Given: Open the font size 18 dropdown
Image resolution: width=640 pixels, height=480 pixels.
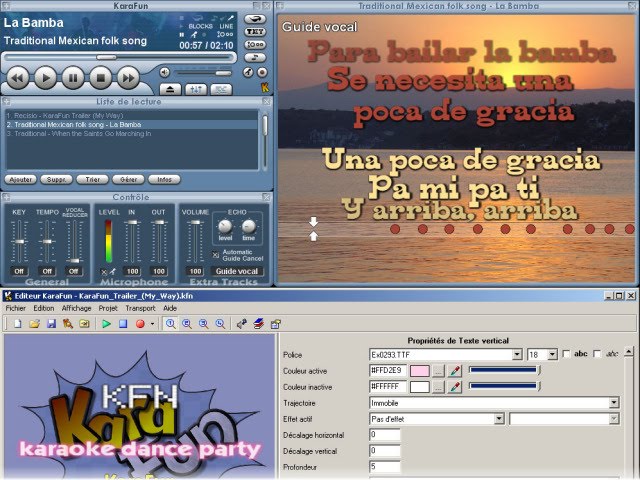Looking at the screenshot, I should point(552,354).
